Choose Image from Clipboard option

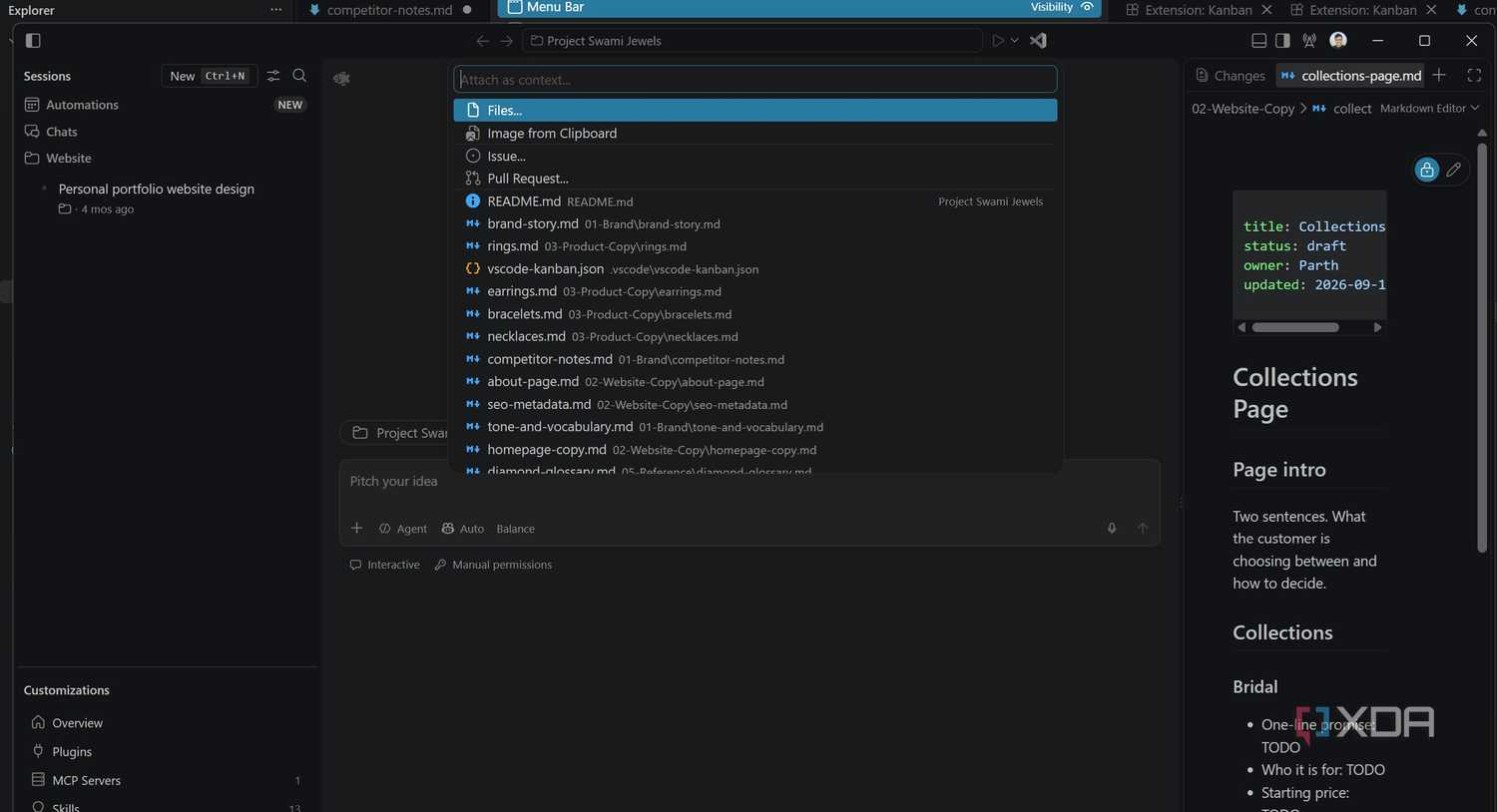coord(755,134)
